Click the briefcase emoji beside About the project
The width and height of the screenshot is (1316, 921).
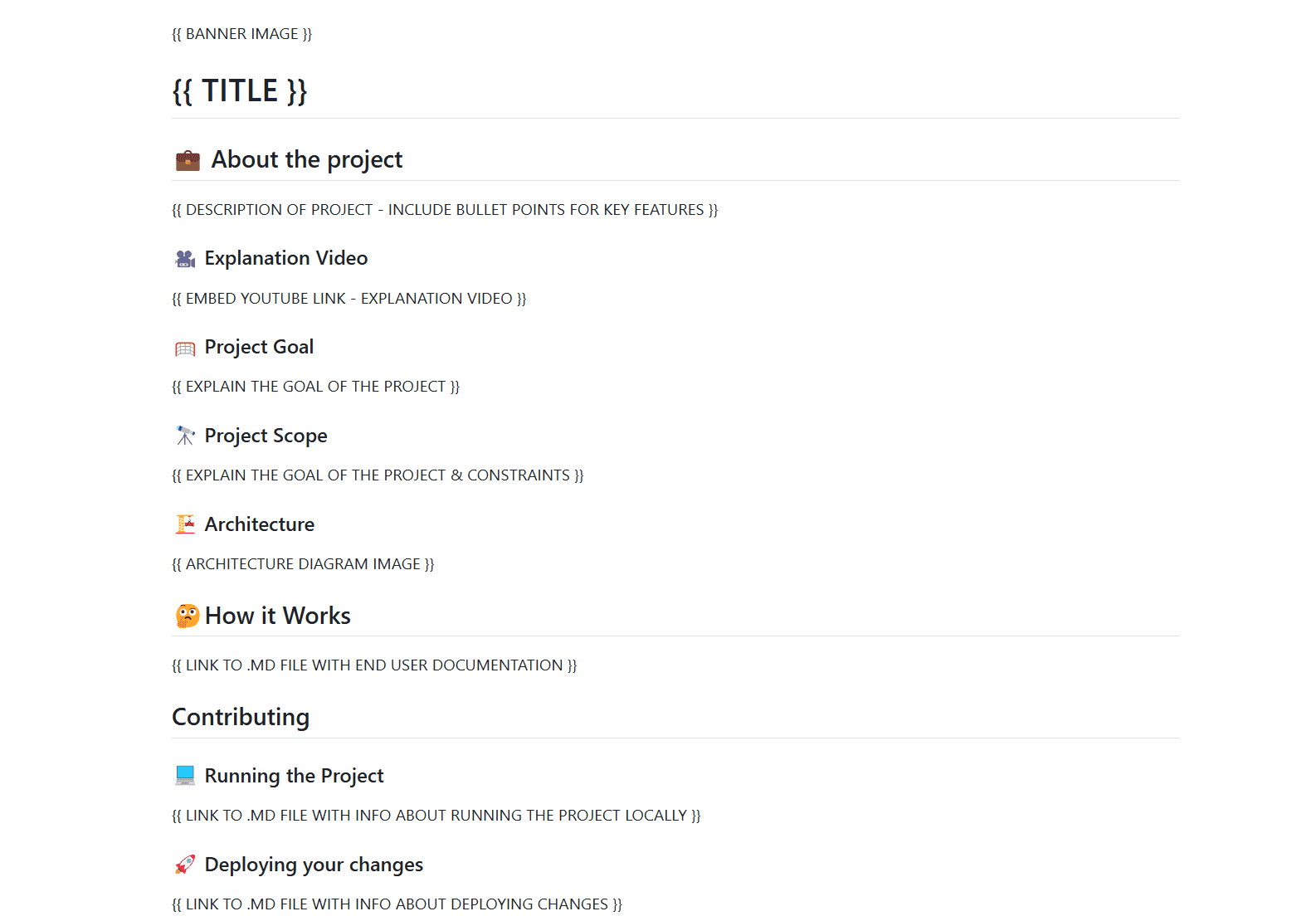(188, 160)
